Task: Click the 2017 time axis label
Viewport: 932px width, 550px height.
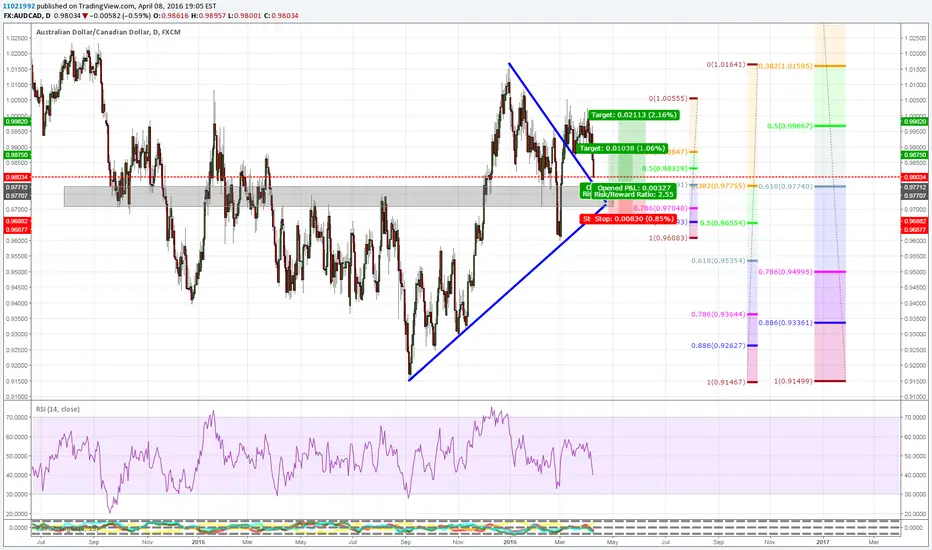Action: pos(823,542)
